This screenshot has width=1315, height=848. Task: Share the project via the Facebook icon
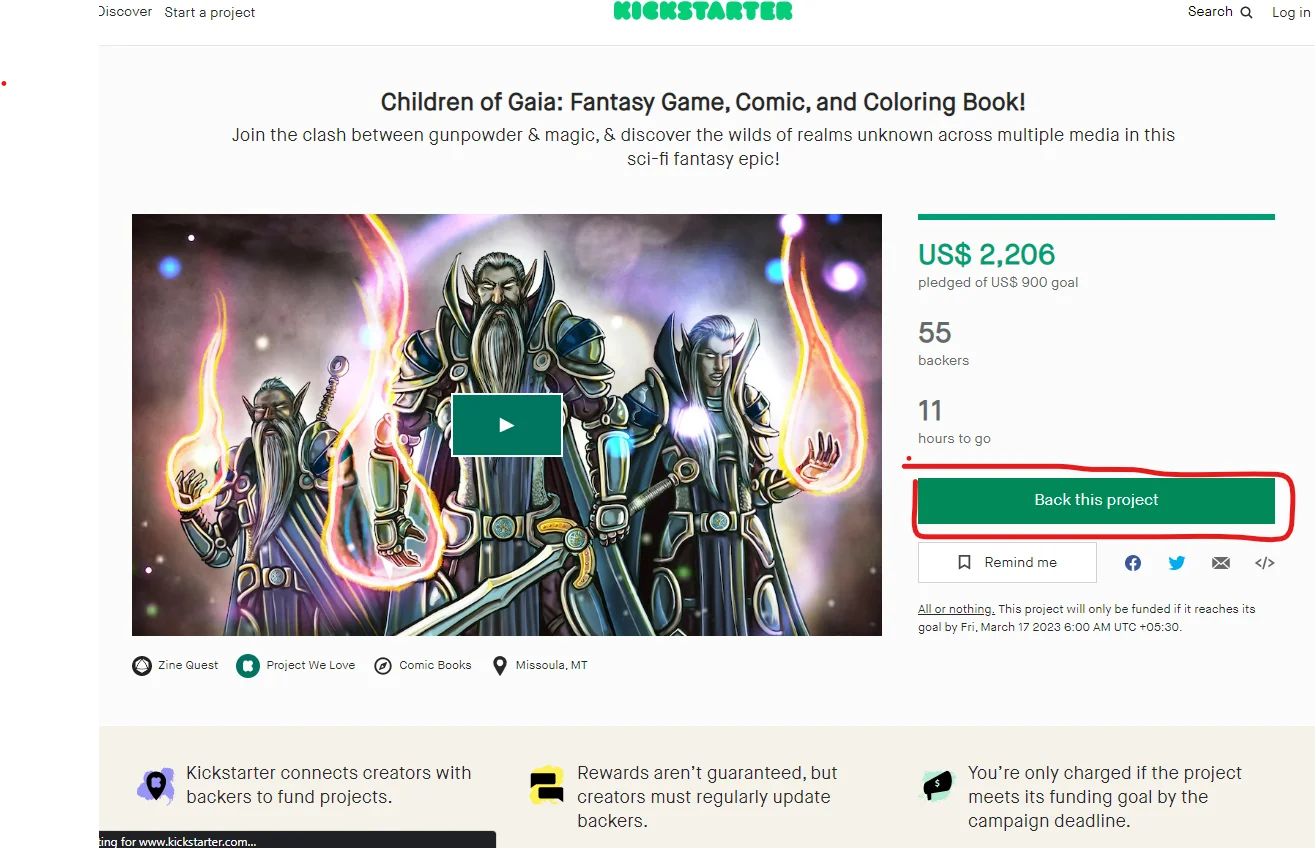pyautogui.click(x=1132, y=563)
